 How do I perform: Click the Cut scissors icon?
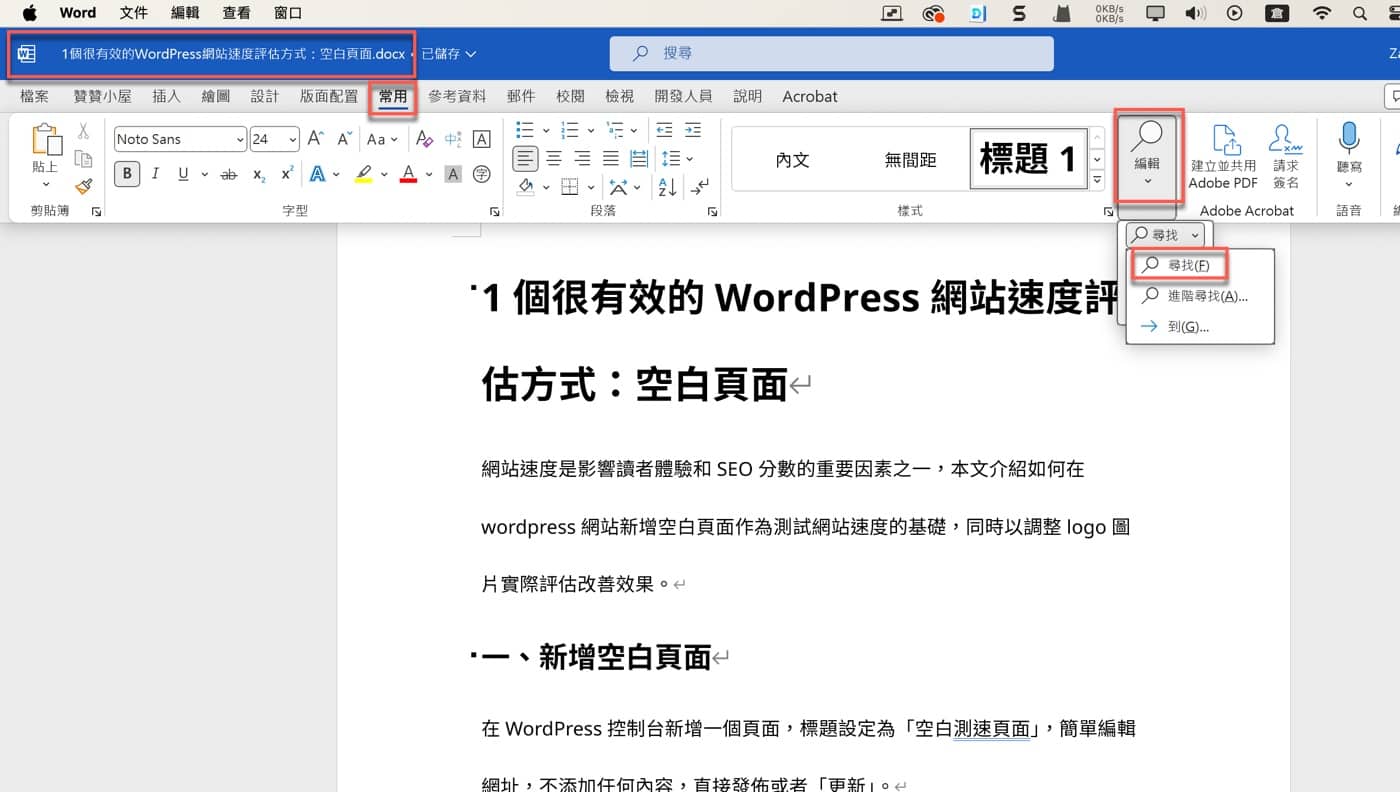[83, 132]
